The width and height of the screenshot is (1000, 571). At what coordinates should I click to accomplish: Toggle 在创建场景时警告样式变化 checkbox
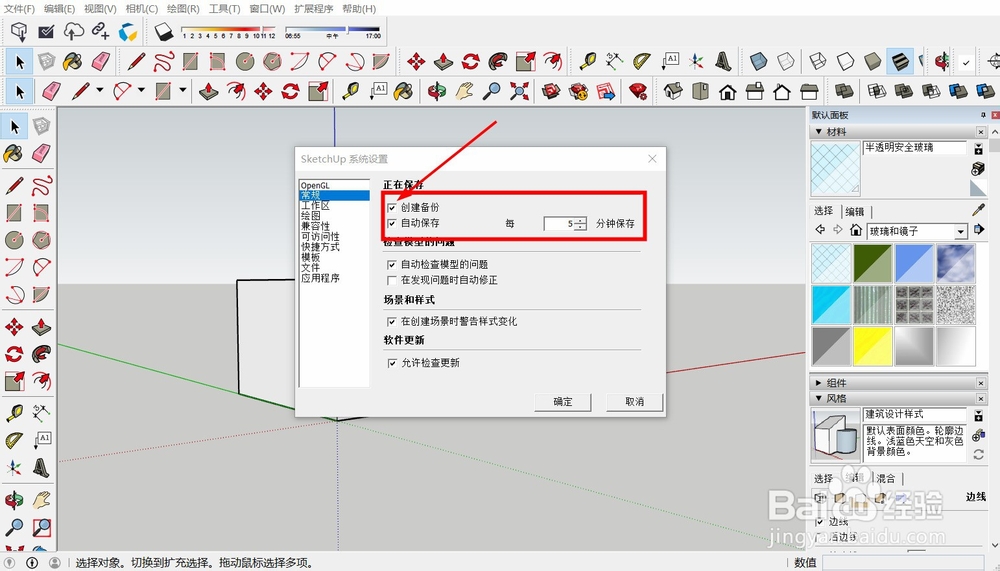392,322
